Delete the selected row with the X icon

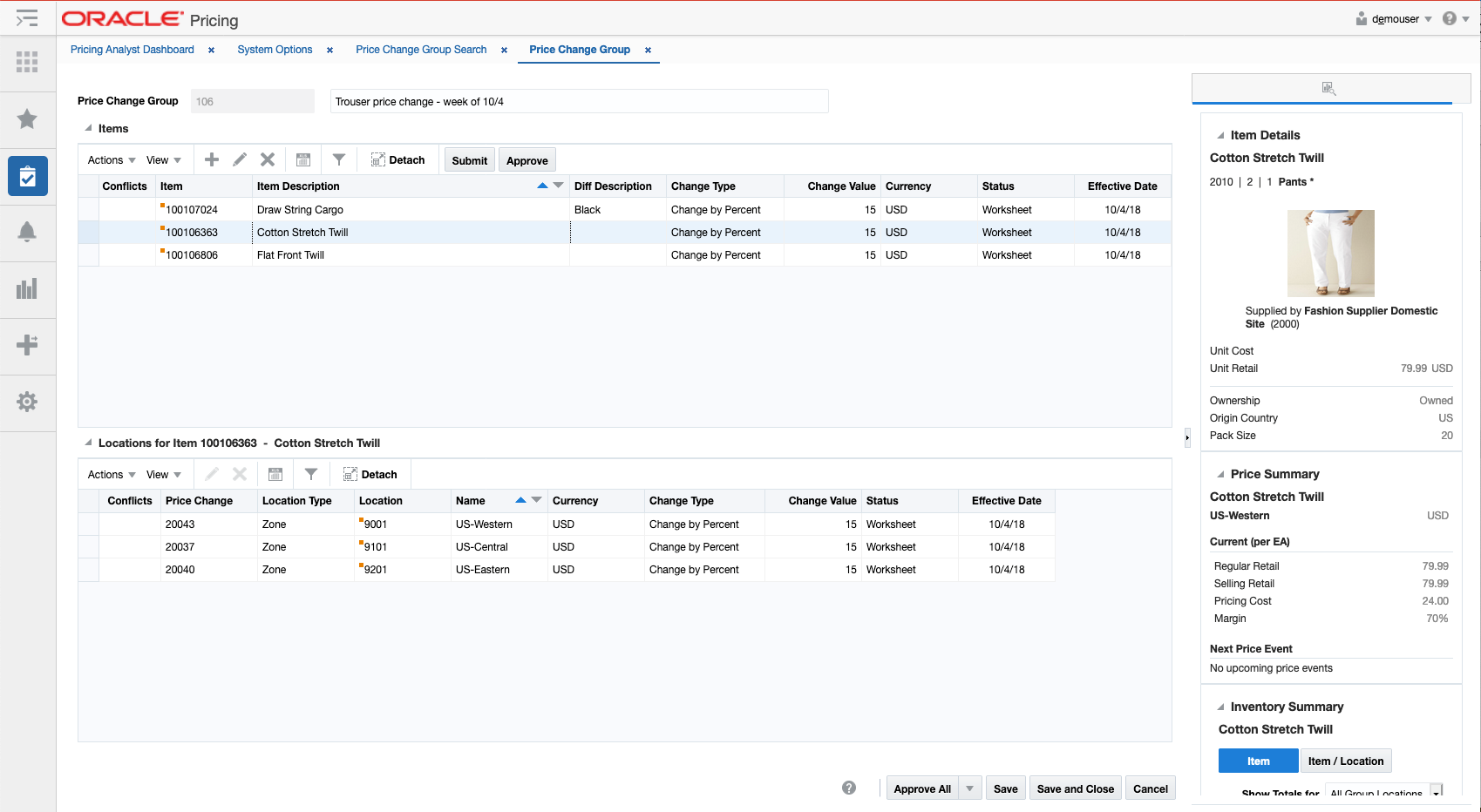click(268, 159)
